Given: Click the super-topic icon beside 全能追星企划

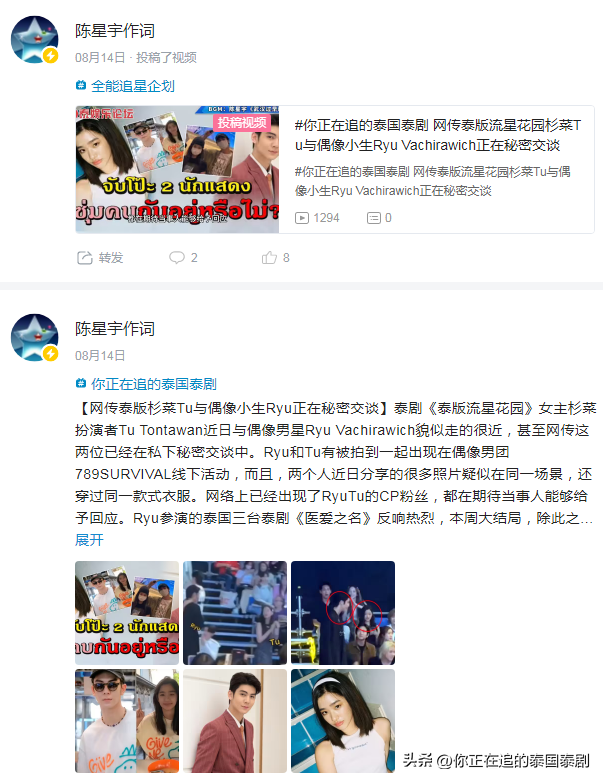Looking at the screenshot, I should coord(81,86).
